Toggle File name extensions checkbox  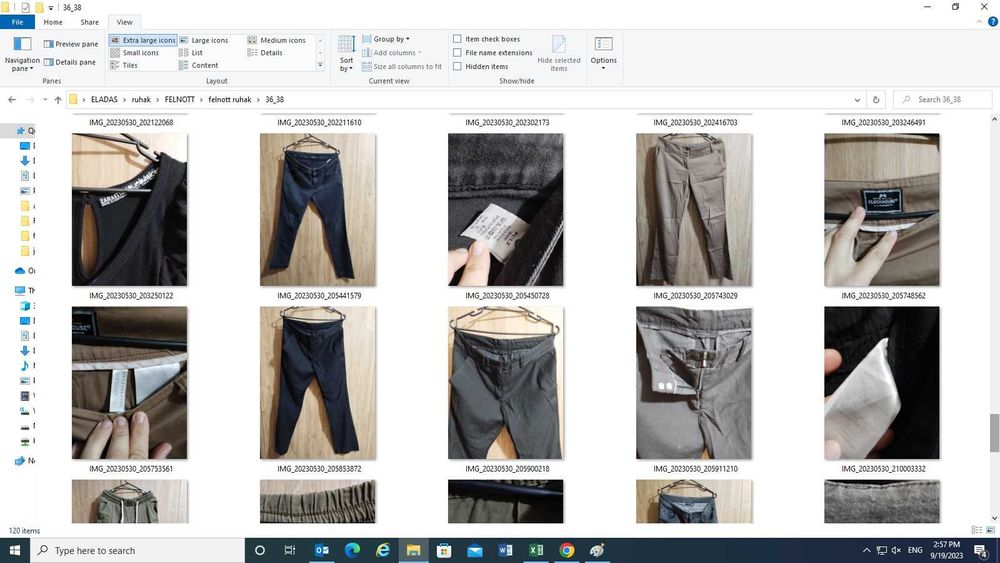pyautogui.click(x=457, y=53)
